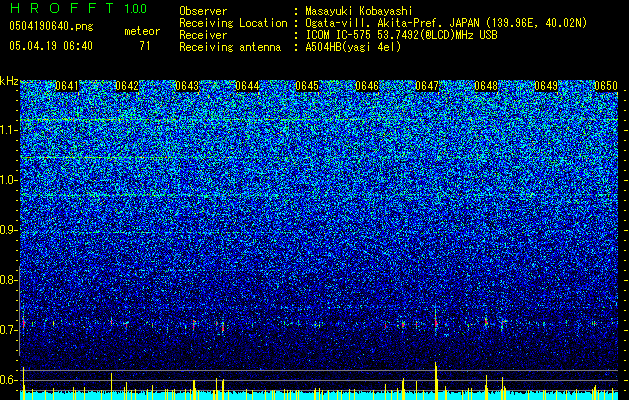Click the 1.0 frequency axis label
This screenshot has width=629, height=400.
click(x=7, y=180)
